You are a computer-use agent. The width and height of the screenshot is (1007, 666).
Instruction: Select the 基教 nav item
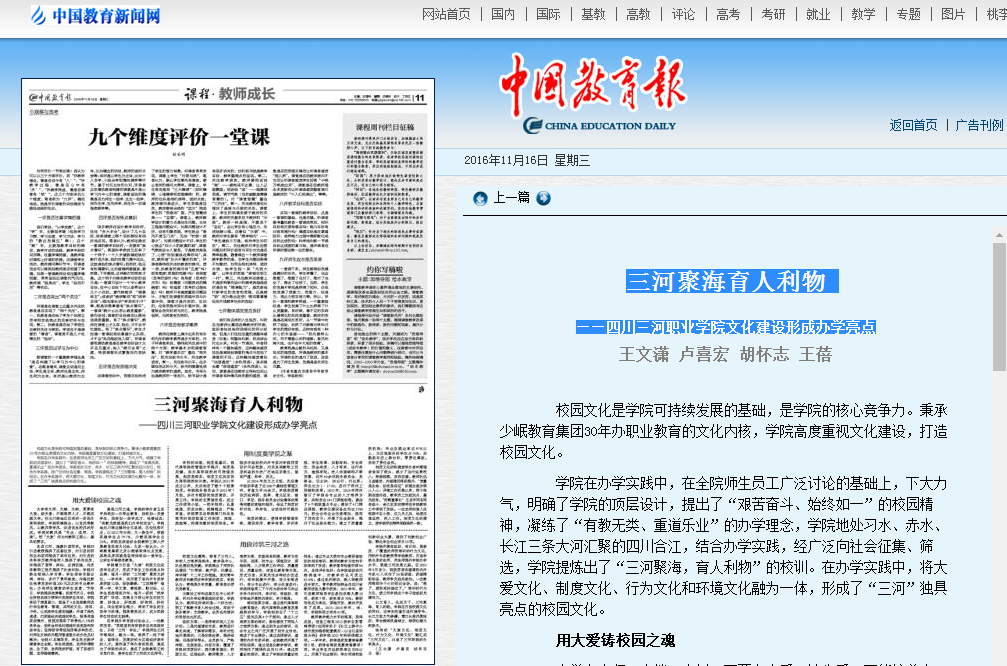click(593, 14)
